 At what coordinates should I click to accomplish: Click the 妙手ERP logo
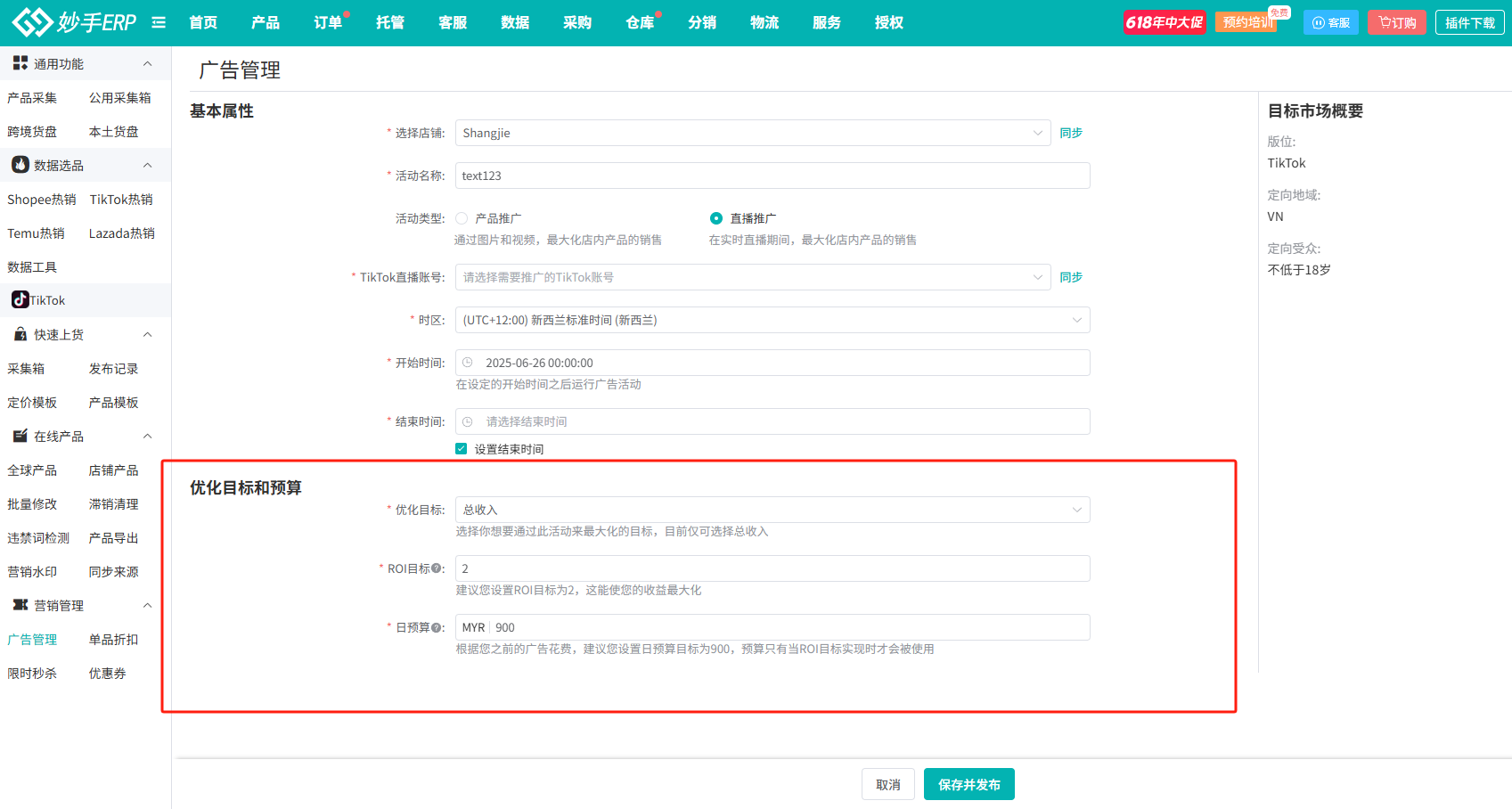[74, 22]
